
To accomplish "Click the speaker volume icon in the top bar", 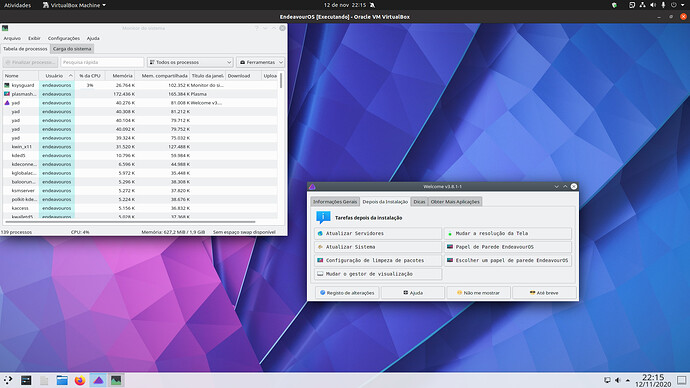I will (x=653, y=5).
